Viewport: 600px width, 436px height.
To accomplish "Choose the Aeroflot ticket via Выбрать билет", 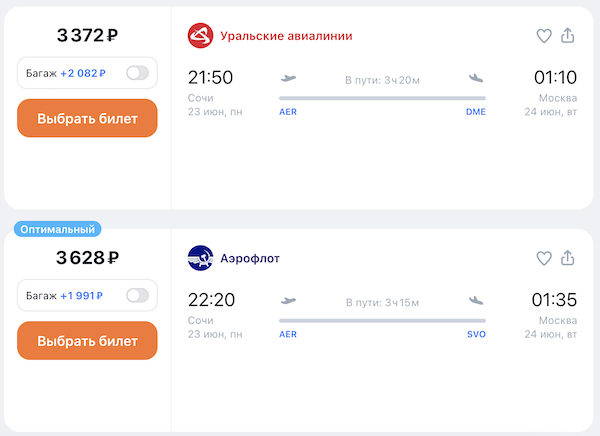I will point(87,340).
